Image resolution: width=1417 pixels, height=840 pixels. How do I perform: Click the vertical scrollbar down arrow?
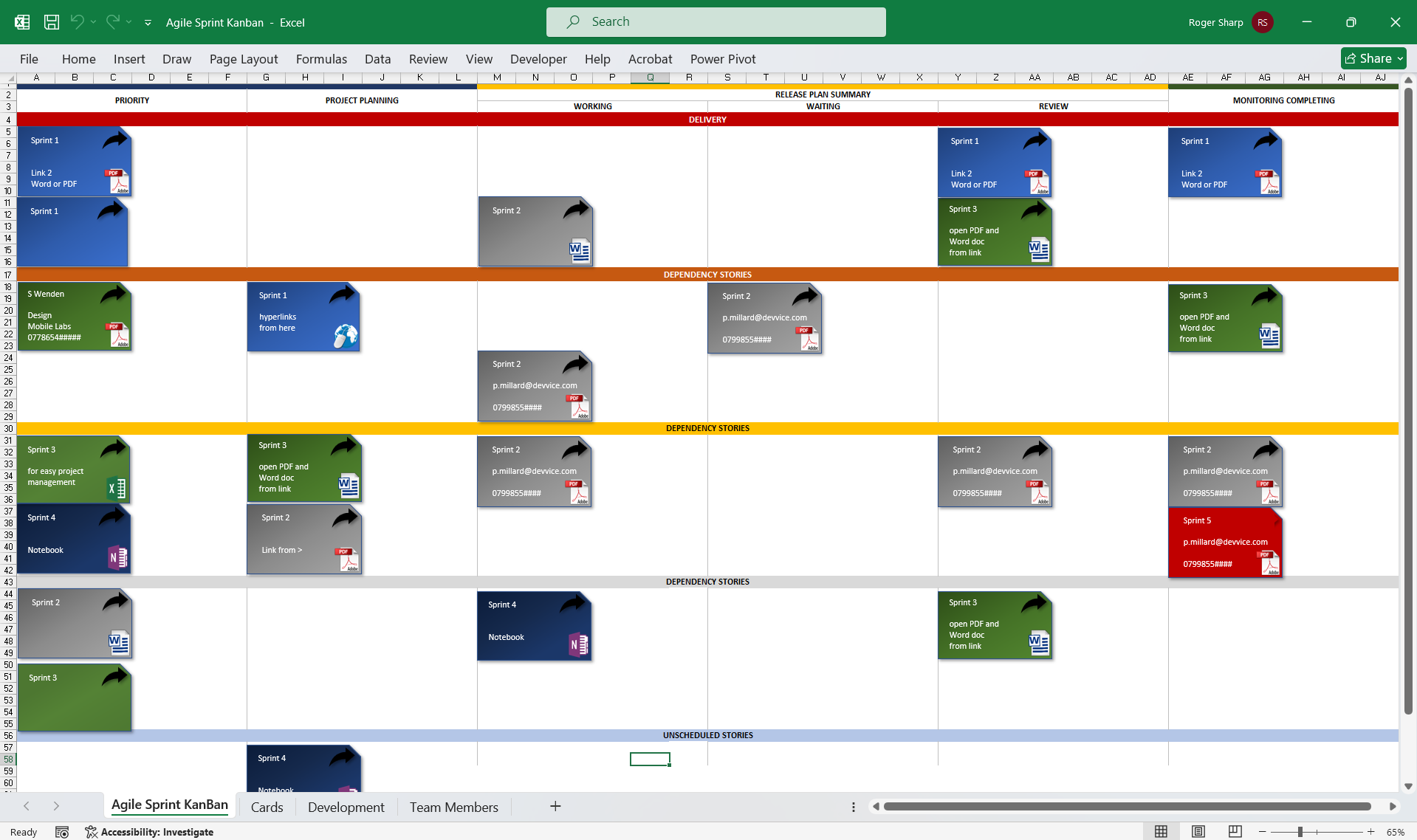(x=1408, y=786)
